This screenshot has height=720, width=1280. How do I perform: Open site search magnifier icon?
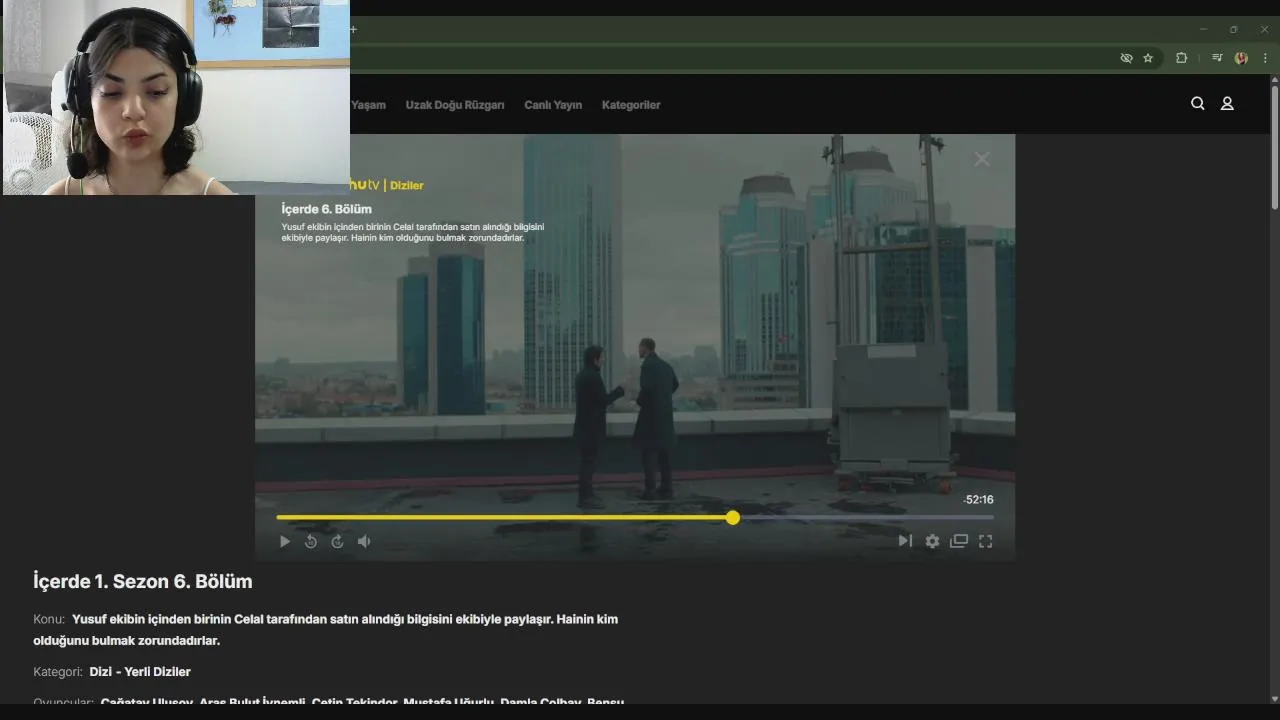click(x=1197, y=103)
